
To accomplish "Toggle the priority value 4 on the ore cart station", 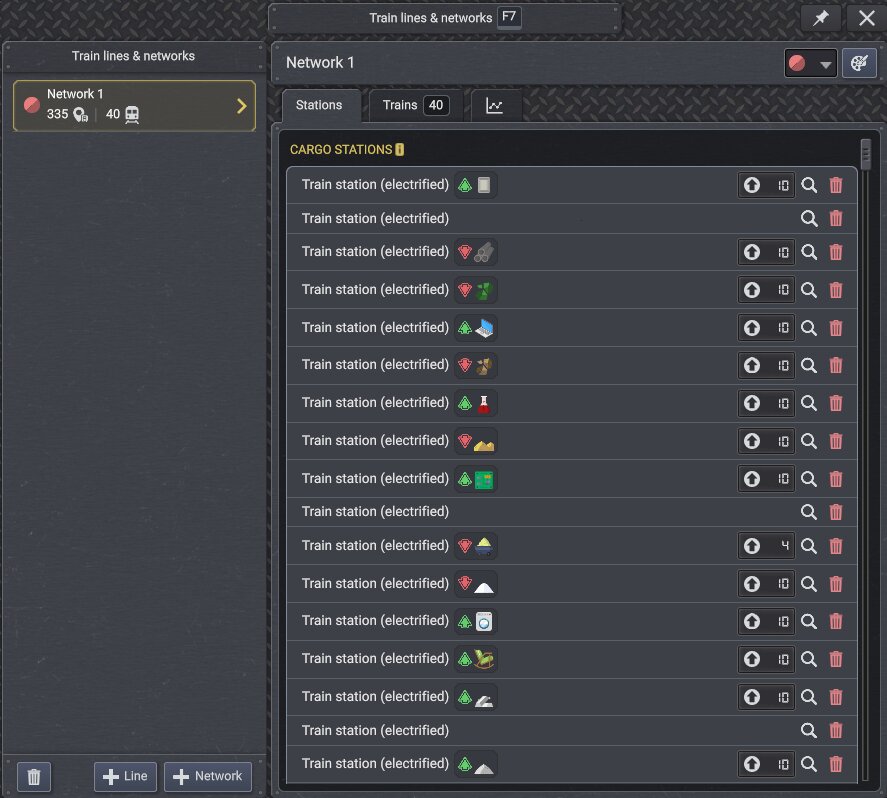I will tap(784, 546).
